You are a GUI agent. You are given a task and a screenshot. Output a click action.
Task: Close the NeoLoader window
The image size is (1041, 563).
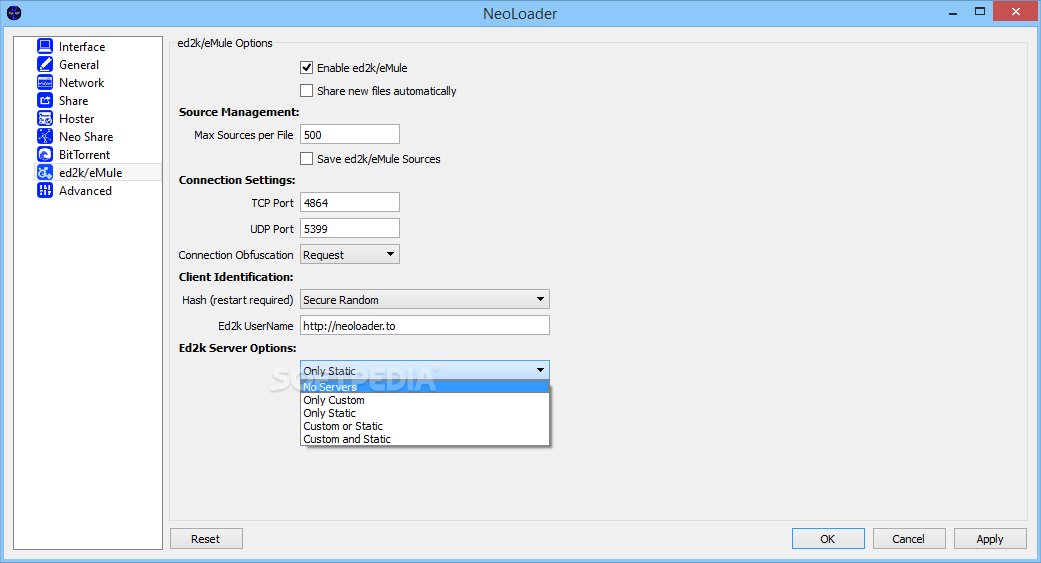point(1016,11)
